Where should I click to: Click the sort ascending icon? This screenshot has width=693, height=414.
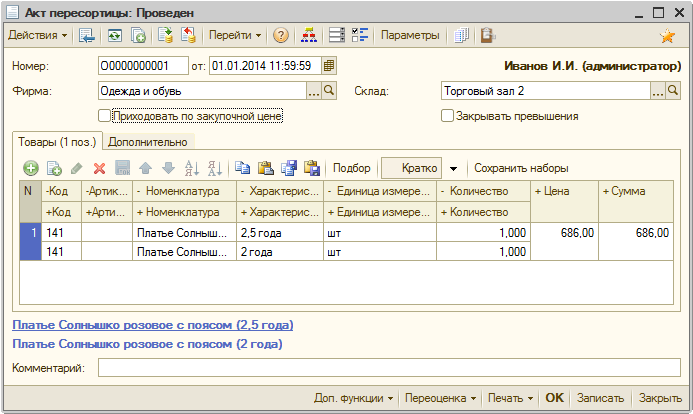(x=193, y=168)
